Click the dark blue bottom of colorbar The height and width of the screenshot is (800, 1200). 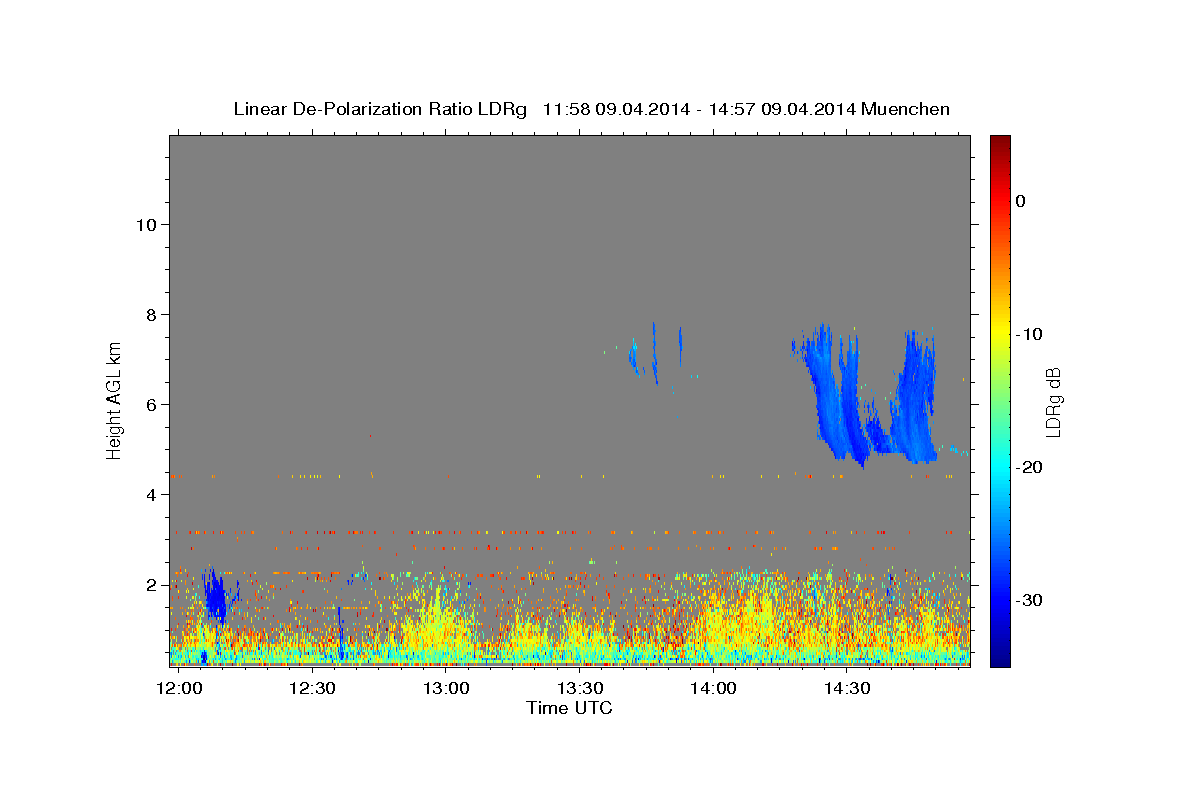point(999,655)
